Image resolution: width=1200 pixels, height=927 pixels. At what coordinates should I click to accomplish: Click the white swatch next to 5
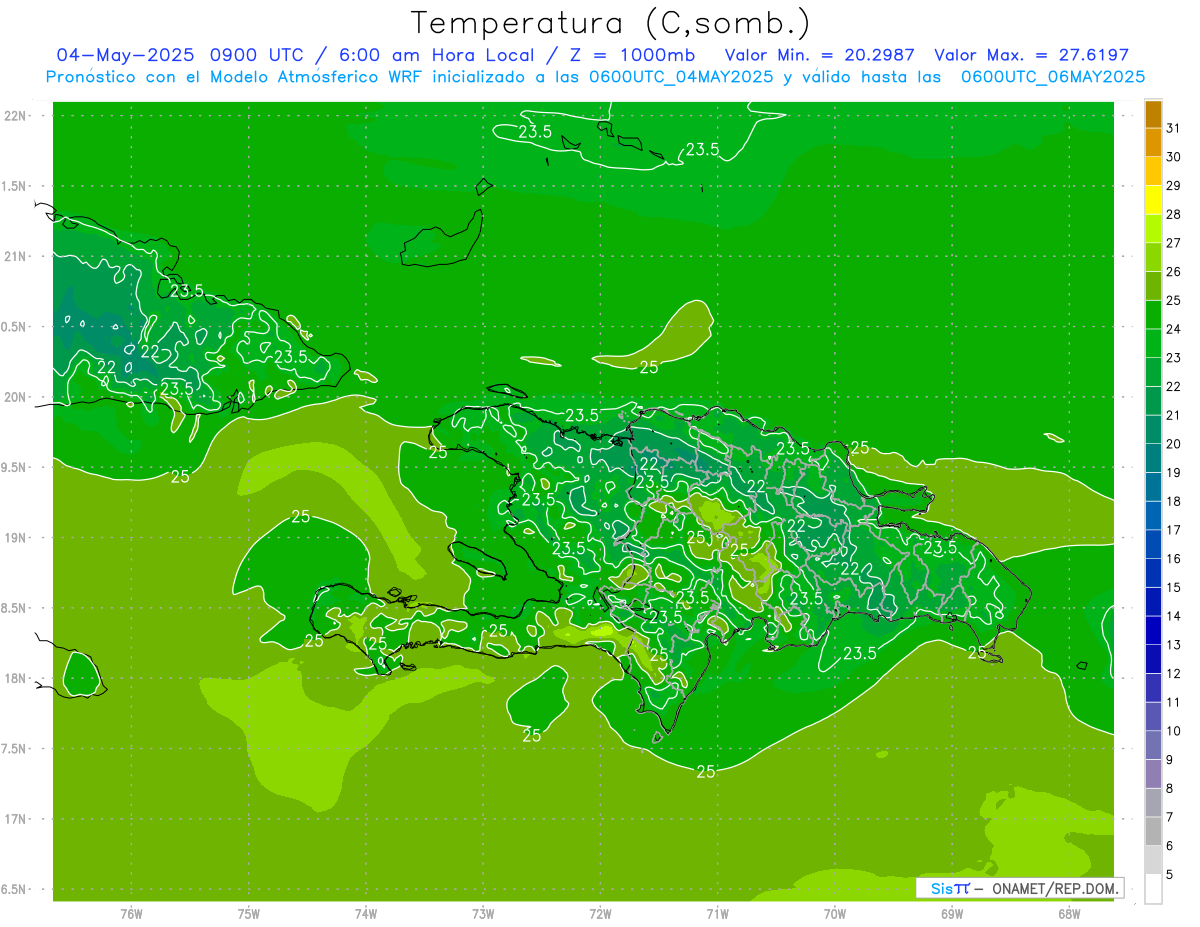pos(1153,888)
